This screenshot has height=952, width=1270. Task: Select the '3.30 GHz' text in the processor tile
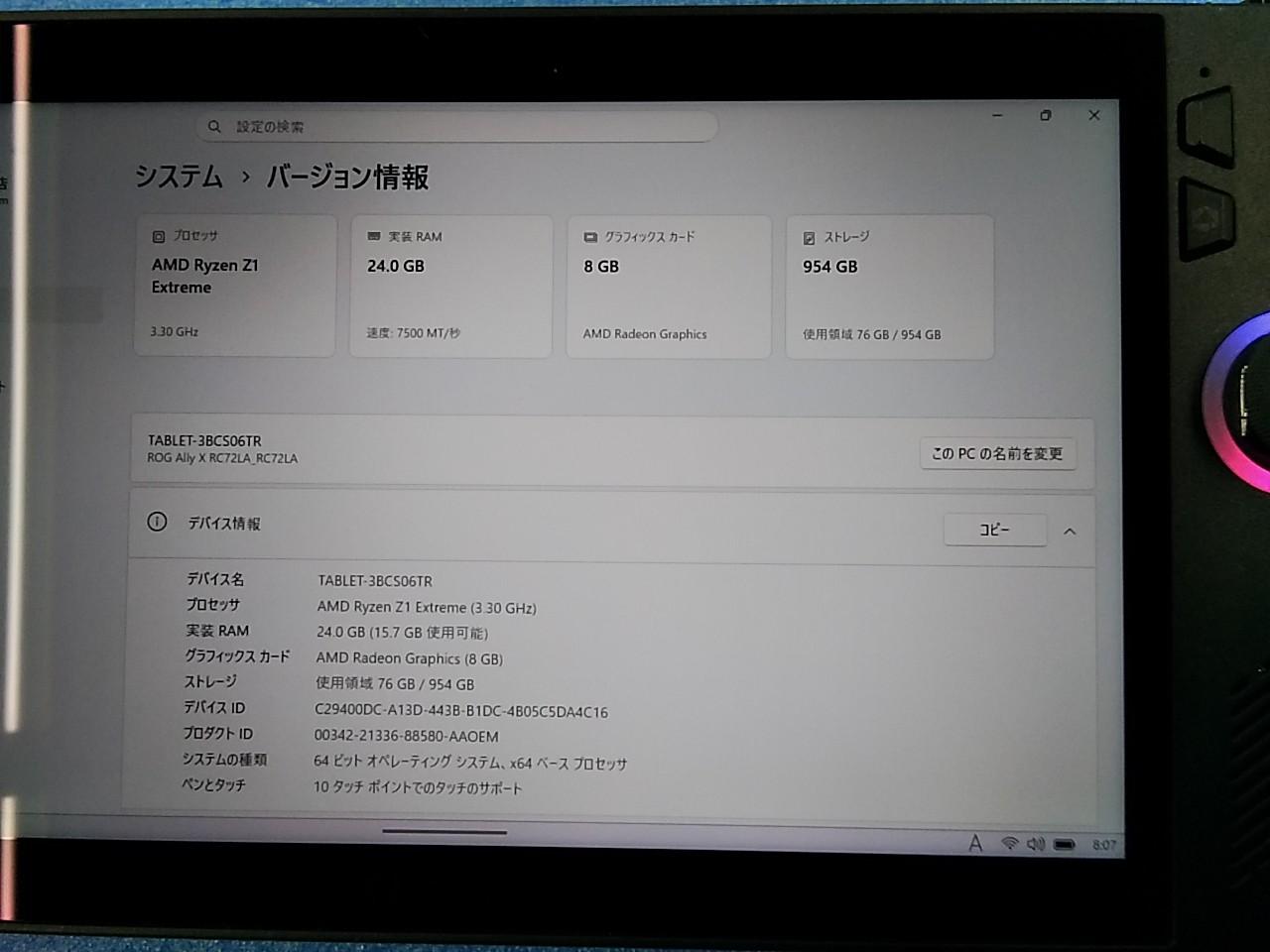[175, 331]
